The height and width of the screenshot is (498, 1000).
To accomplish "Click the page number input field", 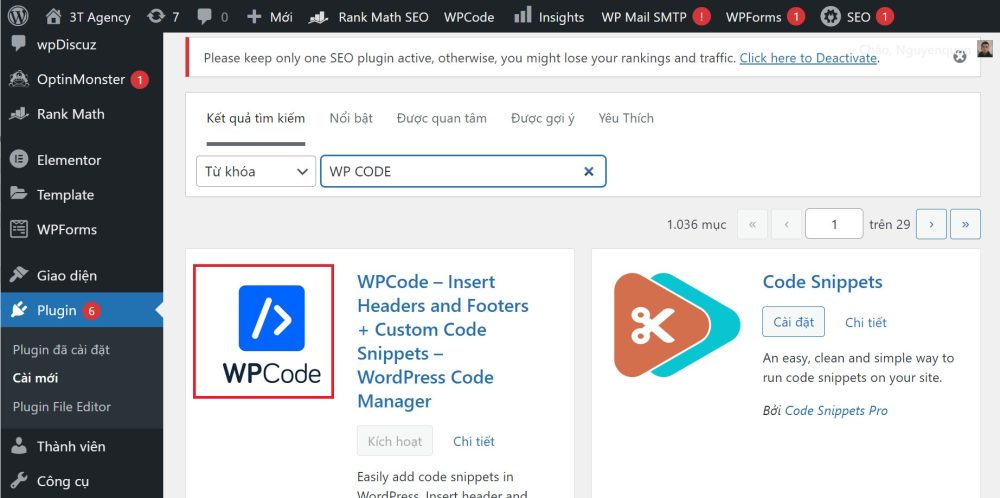I will (x=834, y=224).
